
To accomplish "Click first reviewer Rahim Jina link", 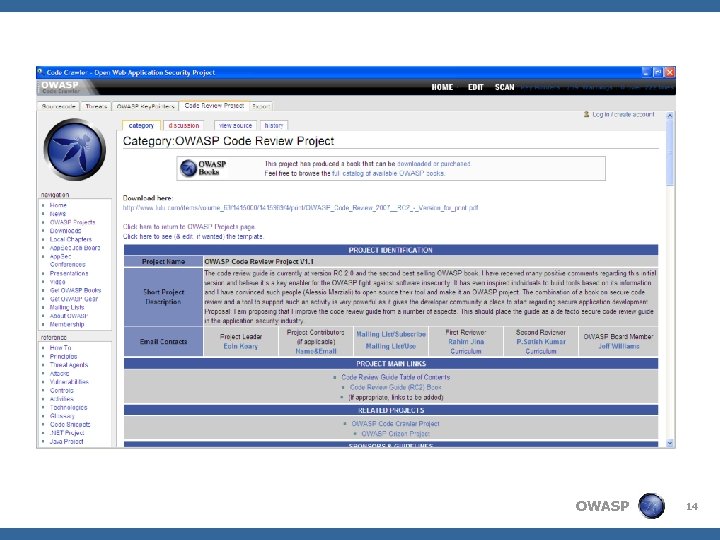I will 466,342.
